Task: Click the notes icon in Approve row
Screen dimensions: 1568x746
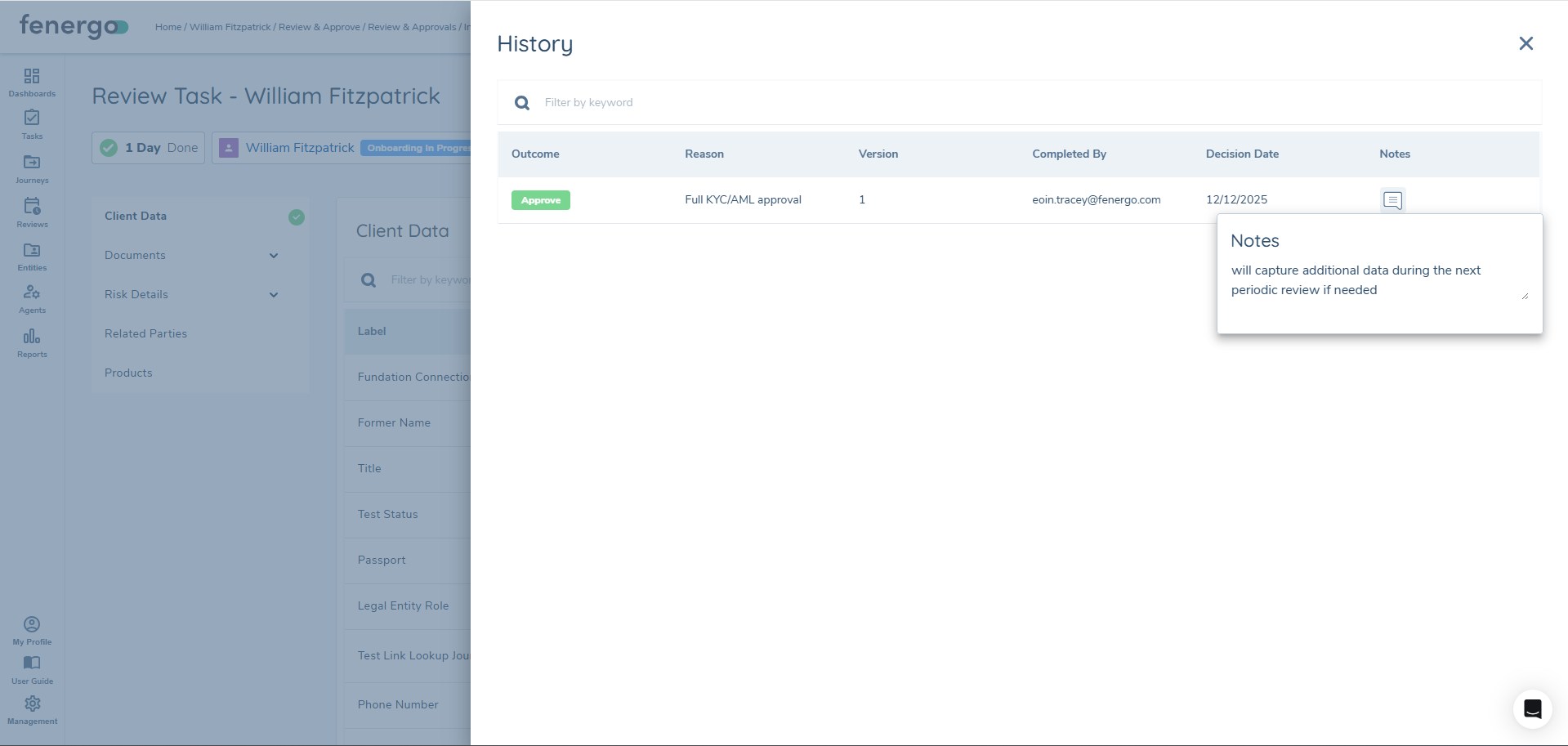Action: click(1392, 200)
